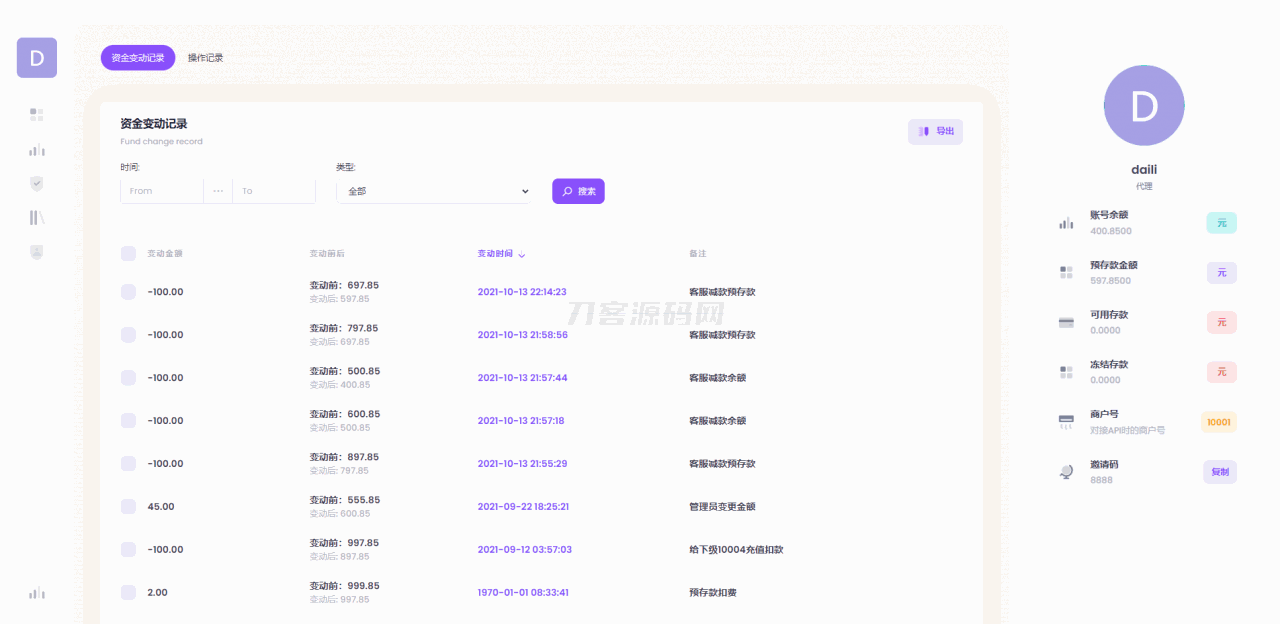The image size is (1280, 624).
Task: Click the purple D logo in sidebar
Action: point(37,58)
